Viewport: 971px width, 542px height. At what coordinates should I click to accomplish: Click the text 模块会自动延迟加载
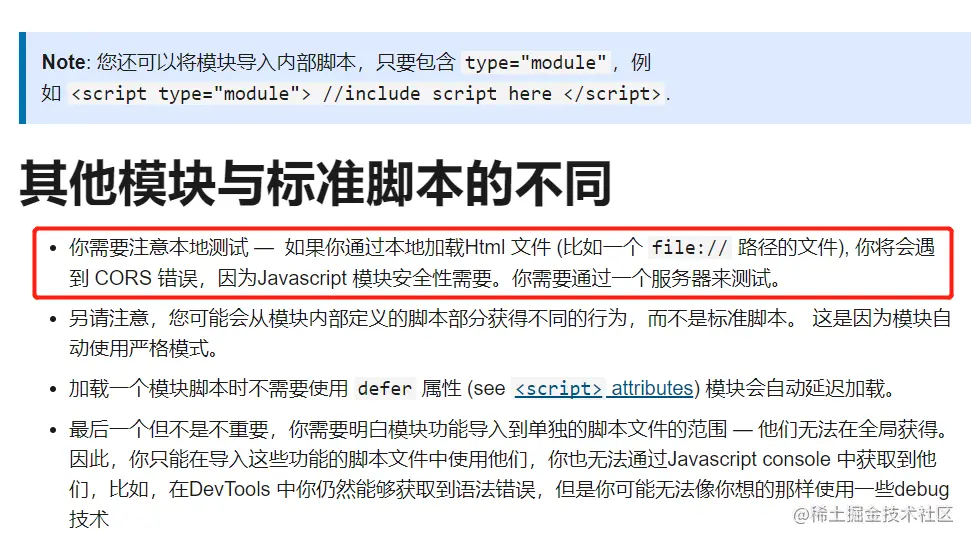(795, 388)
